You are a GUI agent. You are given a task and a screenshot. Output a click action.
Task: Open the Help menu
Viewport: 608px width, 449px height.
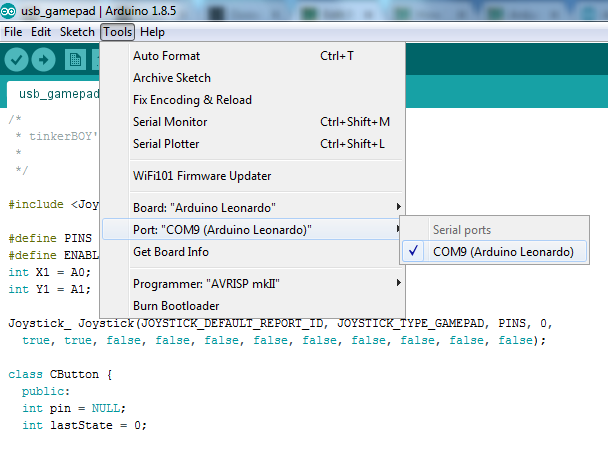click(x=152, y=32)
